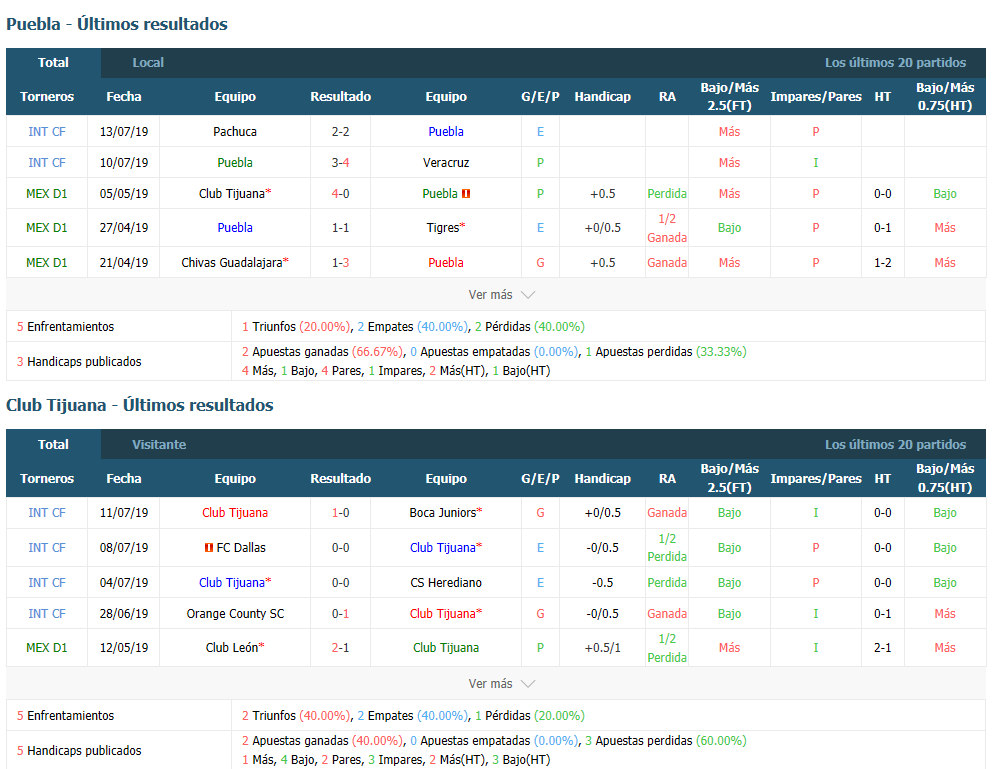Open CS Herediano team link
Image resolution: width=992 pixels, height=769 pixels.
(x=446, y=582)
